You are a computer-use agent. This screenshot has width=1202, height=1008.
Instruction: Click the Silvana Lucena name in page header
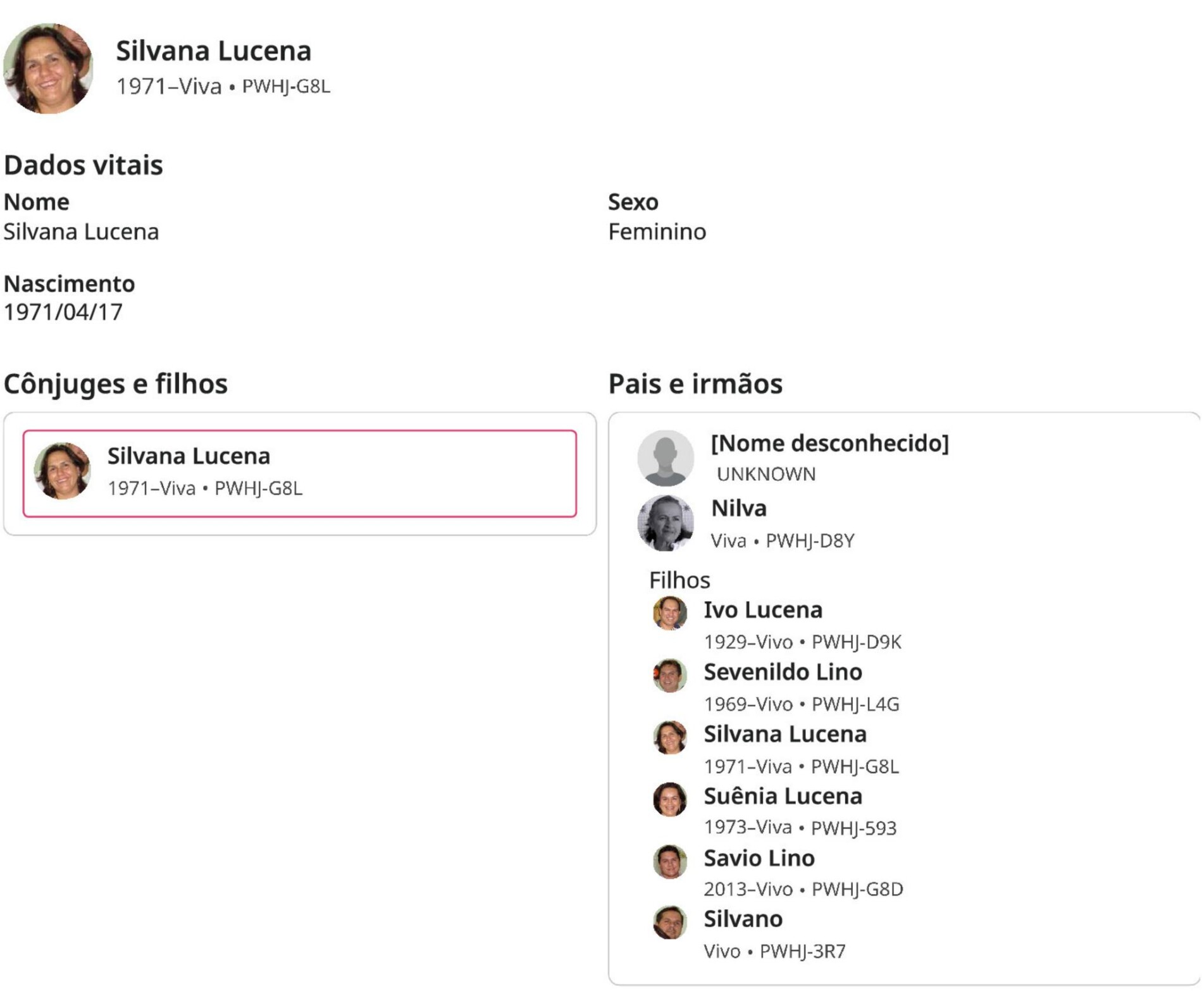(213, 51)
